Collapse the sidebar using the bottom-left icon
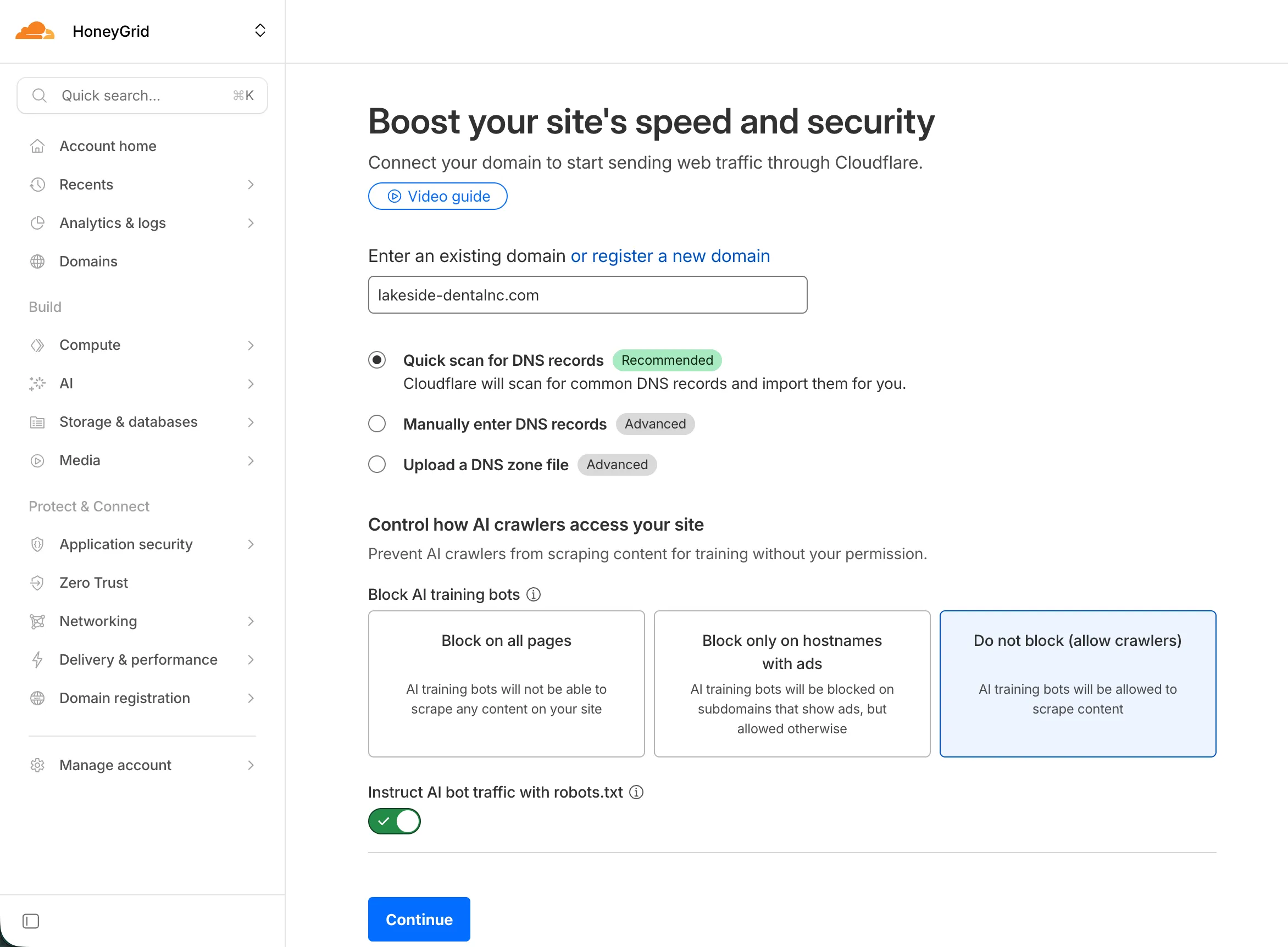Viewport: 1288px width, 947px height. click(30, 921)
